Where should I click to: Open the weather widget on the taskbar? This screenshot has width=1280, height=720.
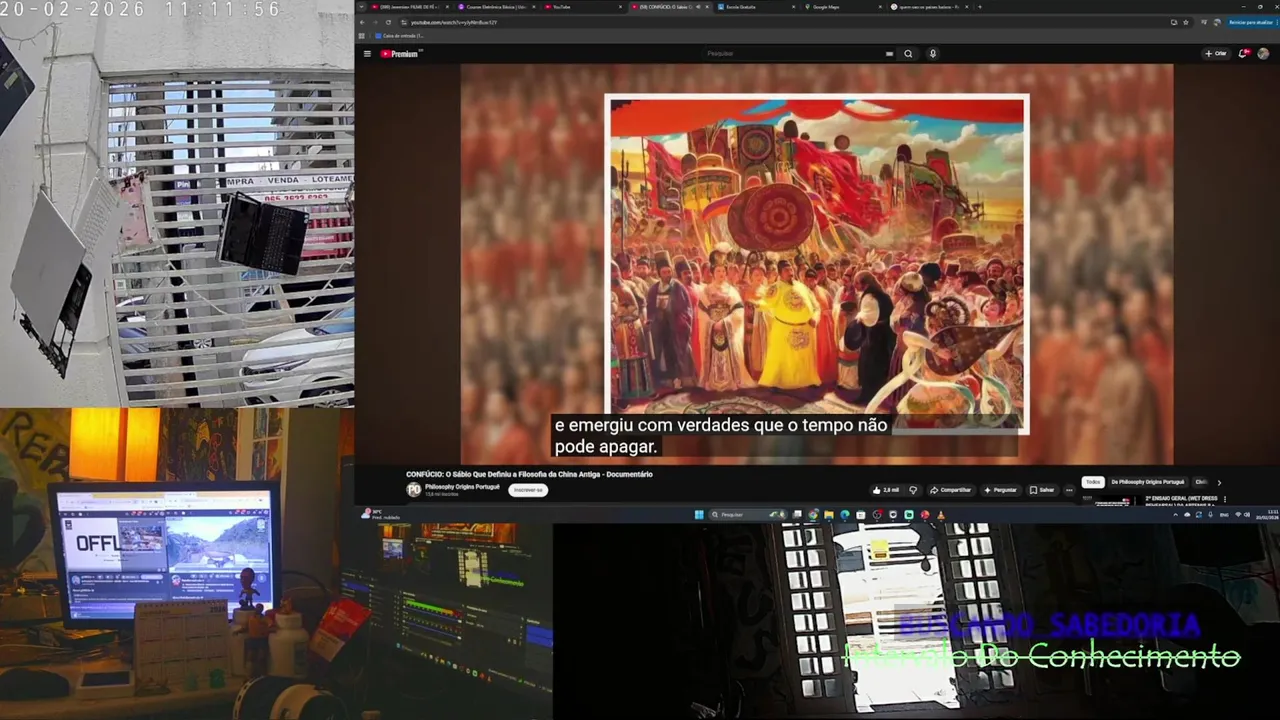(x=378, y=514)
